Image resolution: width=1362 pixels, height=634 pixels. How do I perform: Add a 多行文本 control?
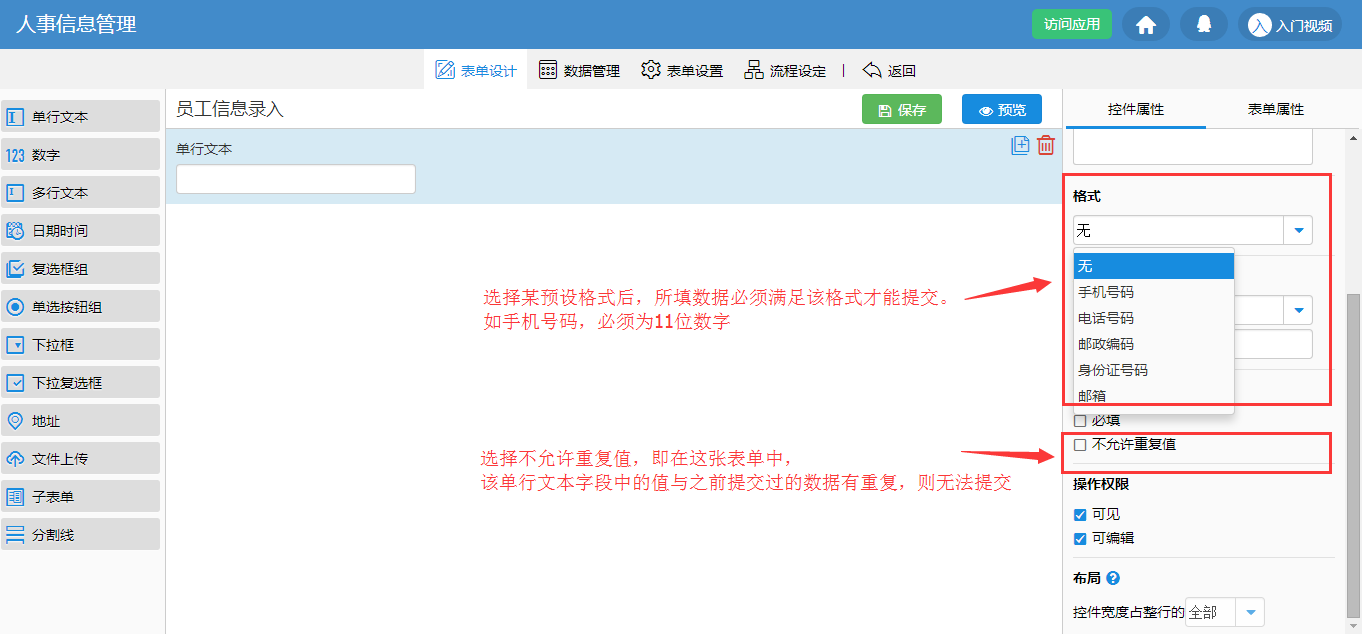click(x=80, y=192)
